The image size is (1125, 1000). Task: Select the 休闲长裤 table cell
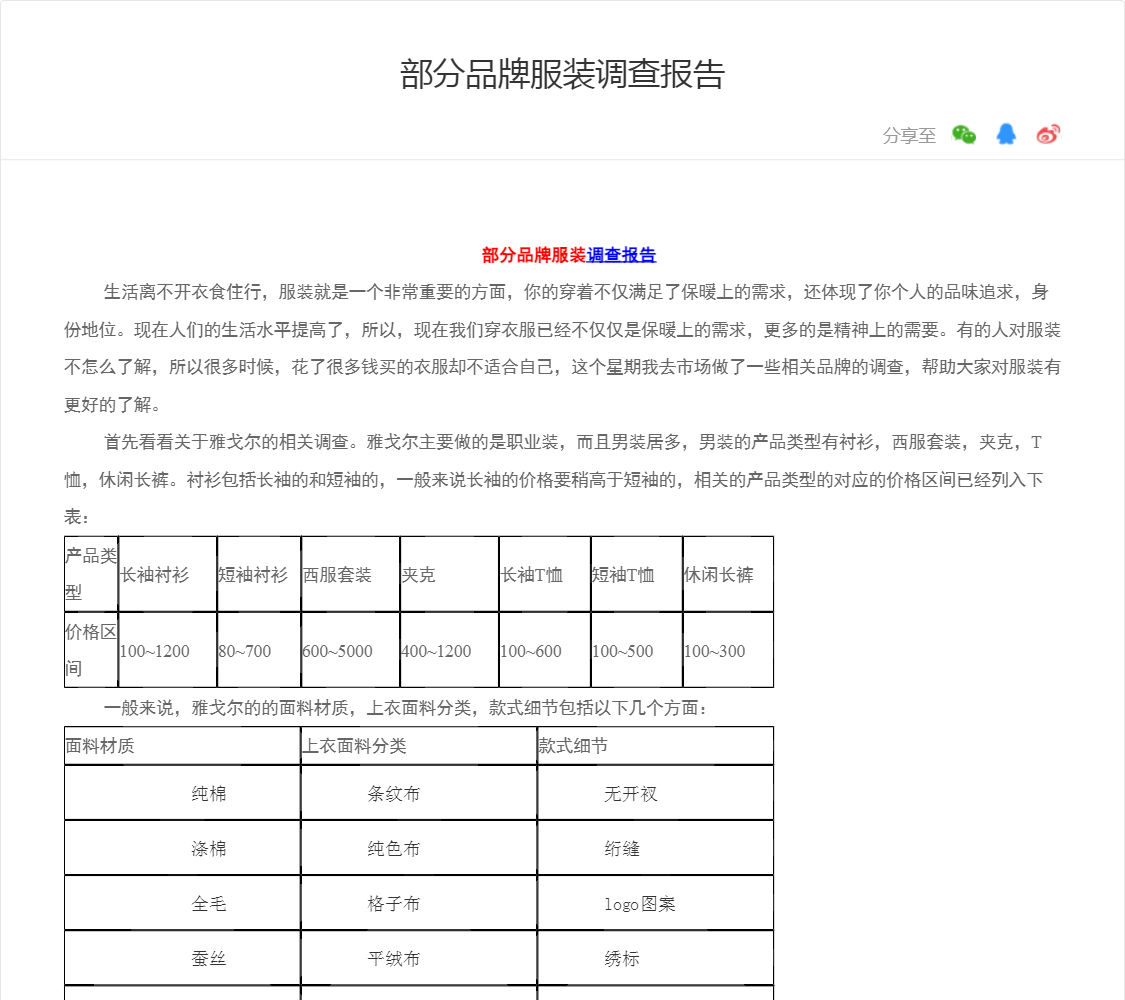pos(728,574)
